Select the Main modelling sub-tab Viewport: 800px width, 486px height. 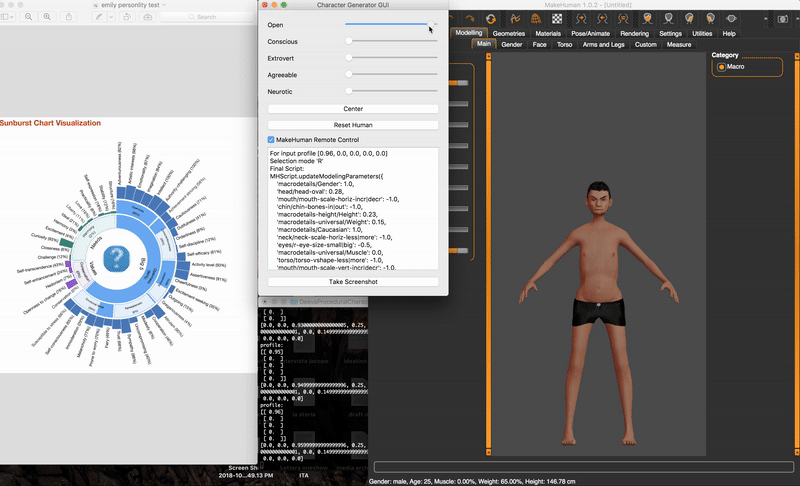484,44
